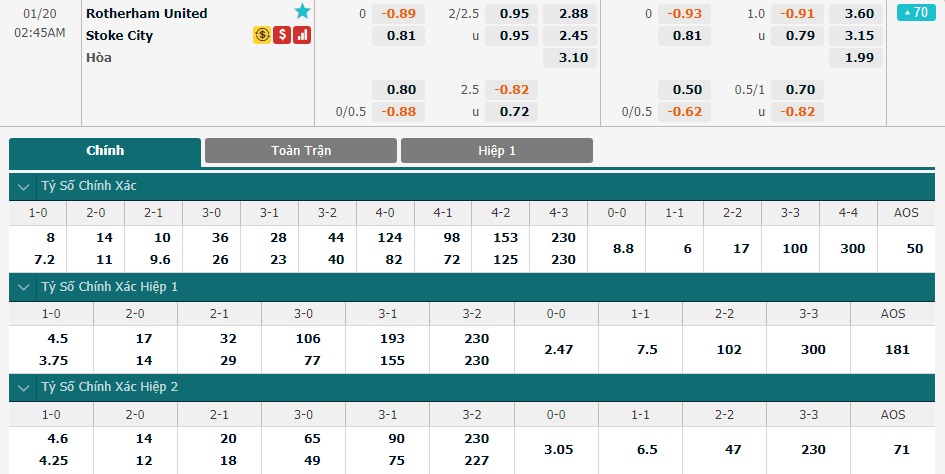Collapse the Tỷ Số Chính Xác section
Image resolution: width=945 pixels, height=474 pixels.
pos(24,186)
